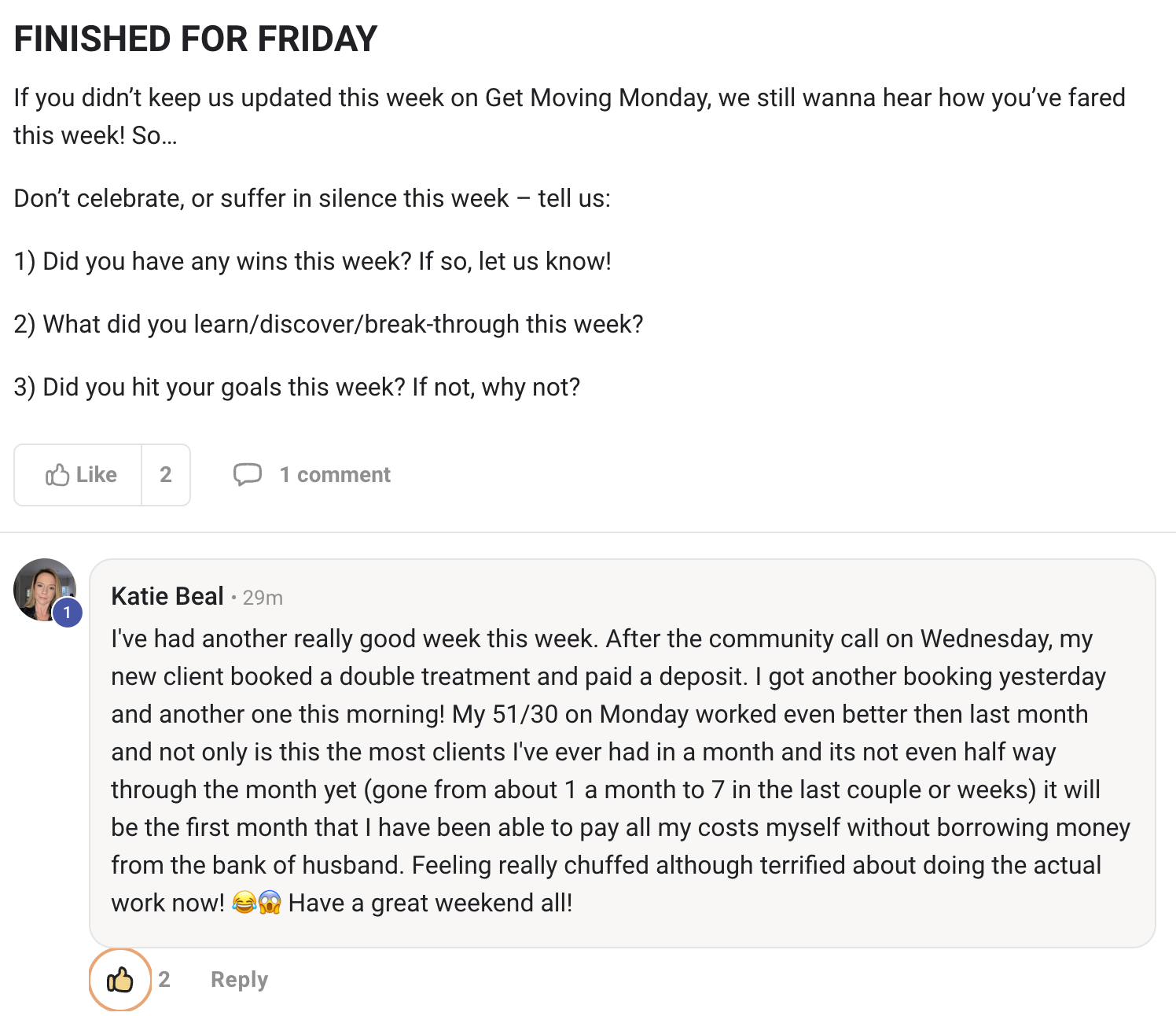Open the '29m' timestamp permalink

(263, 598)
